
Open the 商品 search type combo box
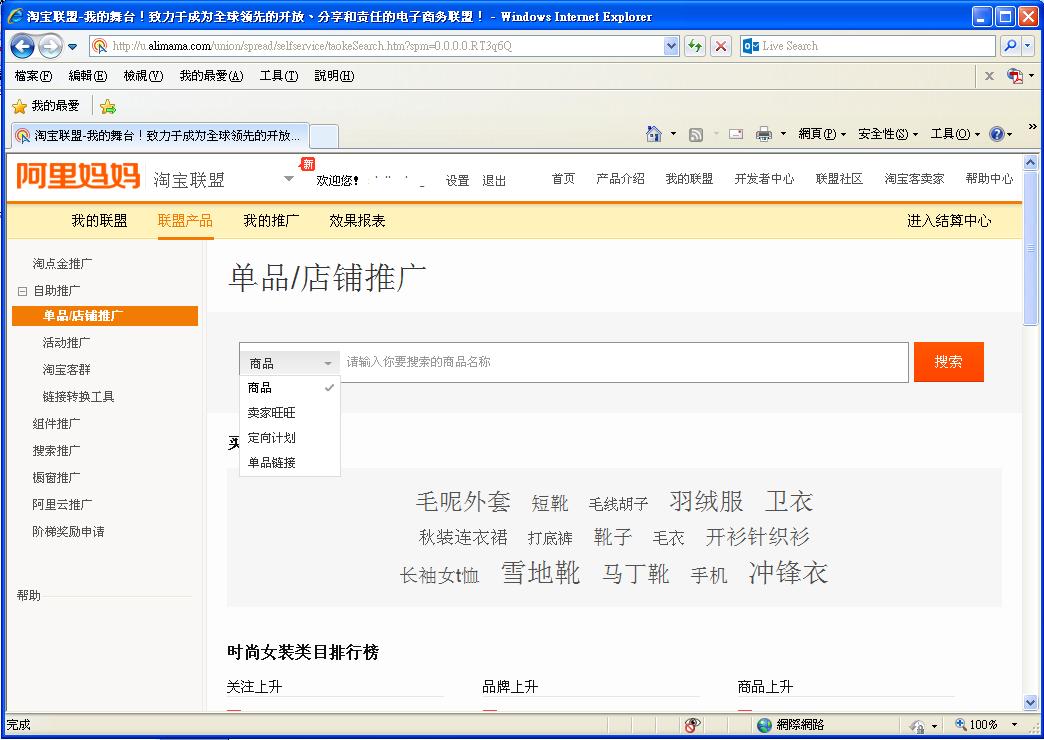[x=290, y=363]
